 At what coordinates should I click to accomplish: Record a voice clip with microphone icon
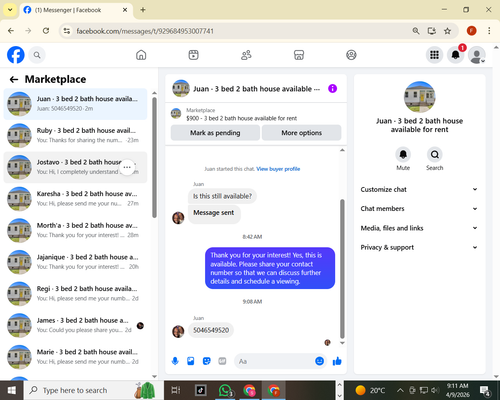(175, 361)
